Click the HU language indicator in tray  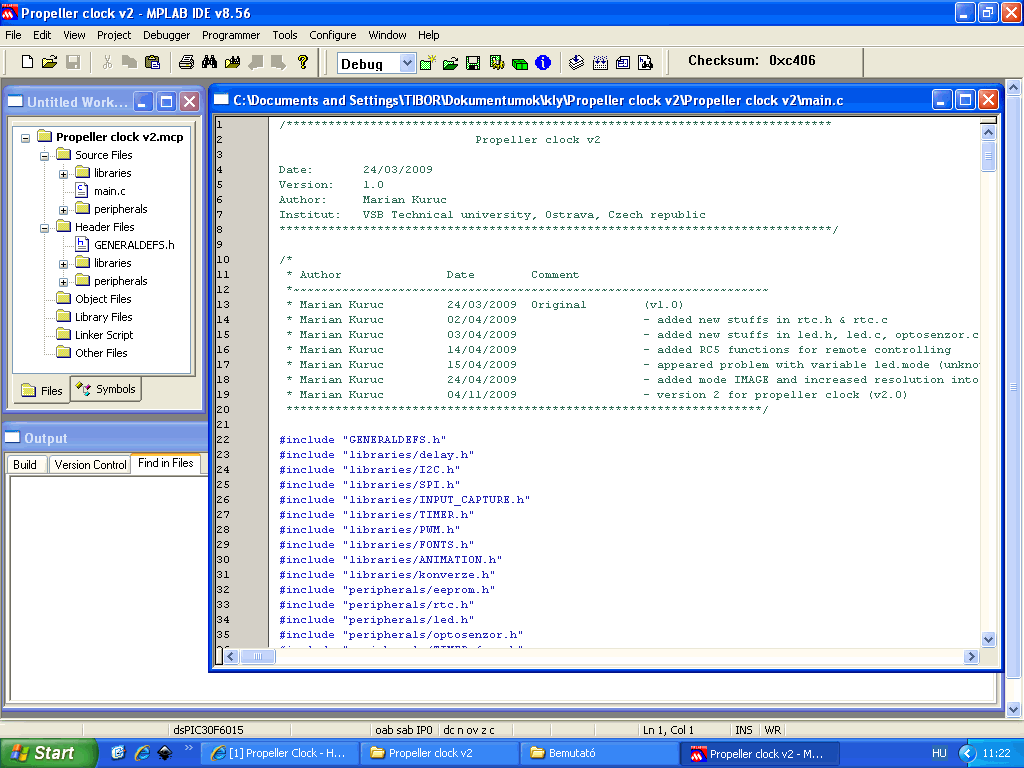(938, 753)
